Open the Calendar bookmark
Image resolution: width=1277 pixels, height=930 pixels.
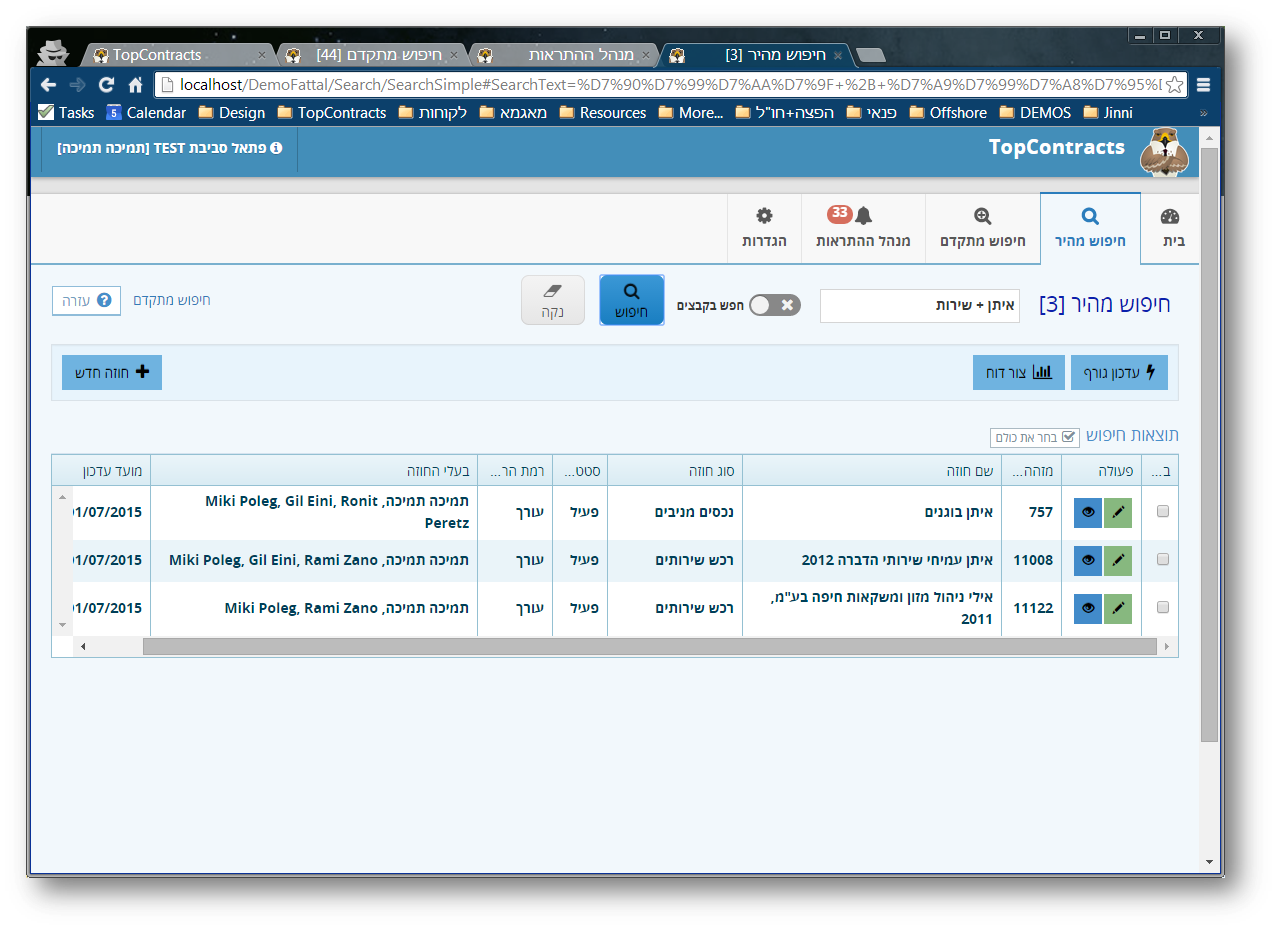coord(146,113)
